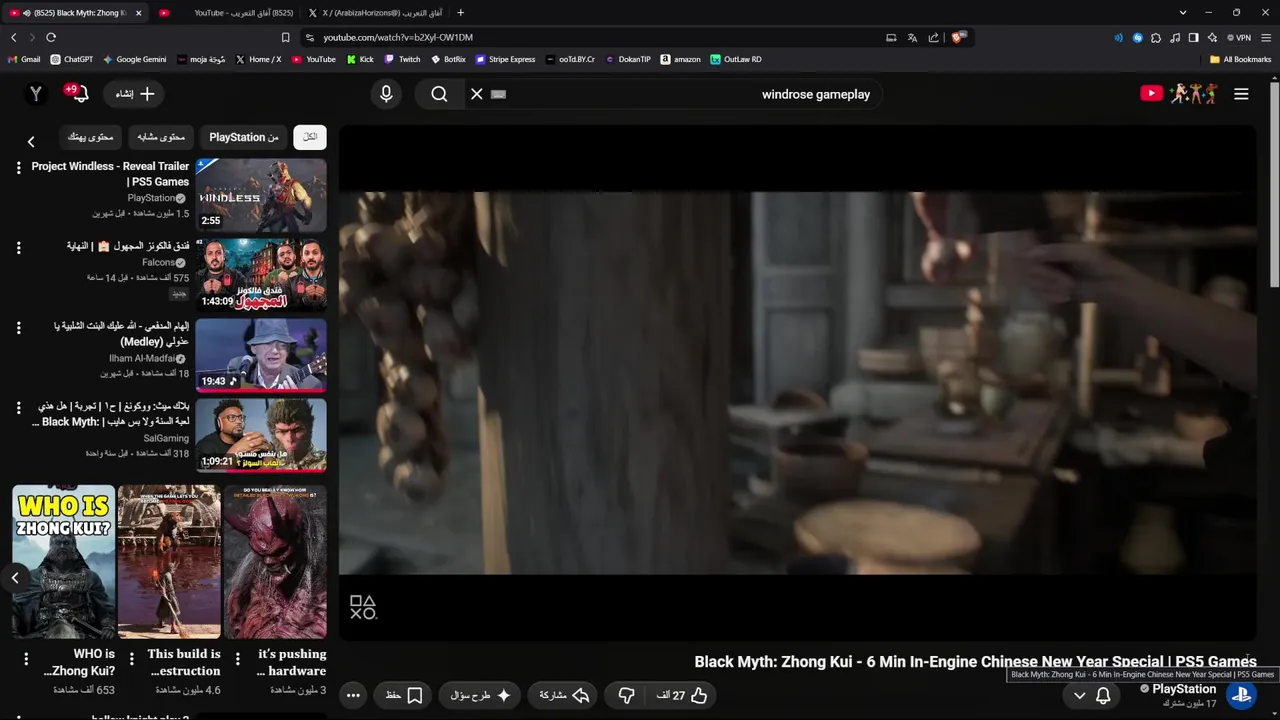Open options for 'This build is' short
The height and width of the screenshot is (720, 1280).
(132, 658)
